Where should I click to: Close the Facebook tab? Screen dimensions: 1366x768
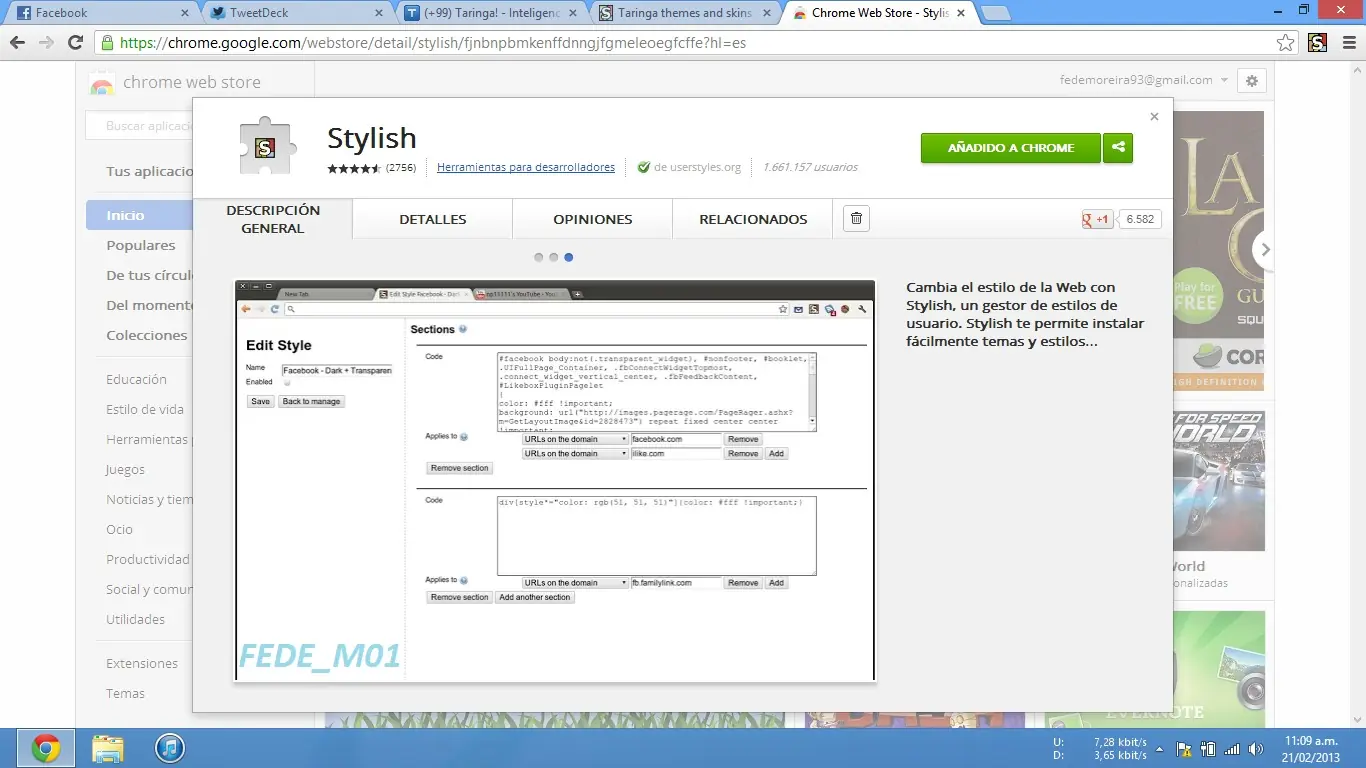pos(184,13)
